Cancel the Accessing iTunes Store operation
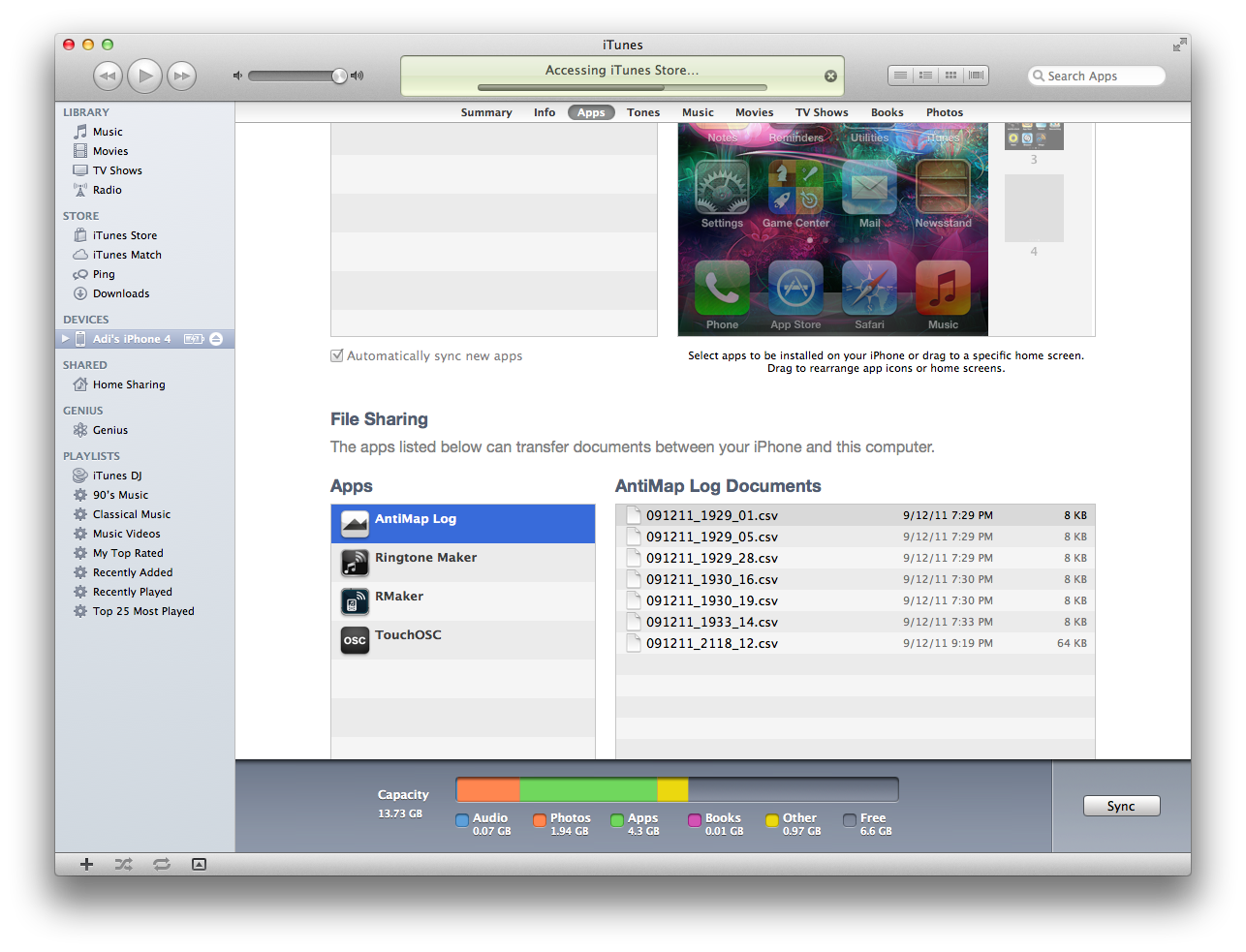The image size is (1246, 952). tap(830, 76)
